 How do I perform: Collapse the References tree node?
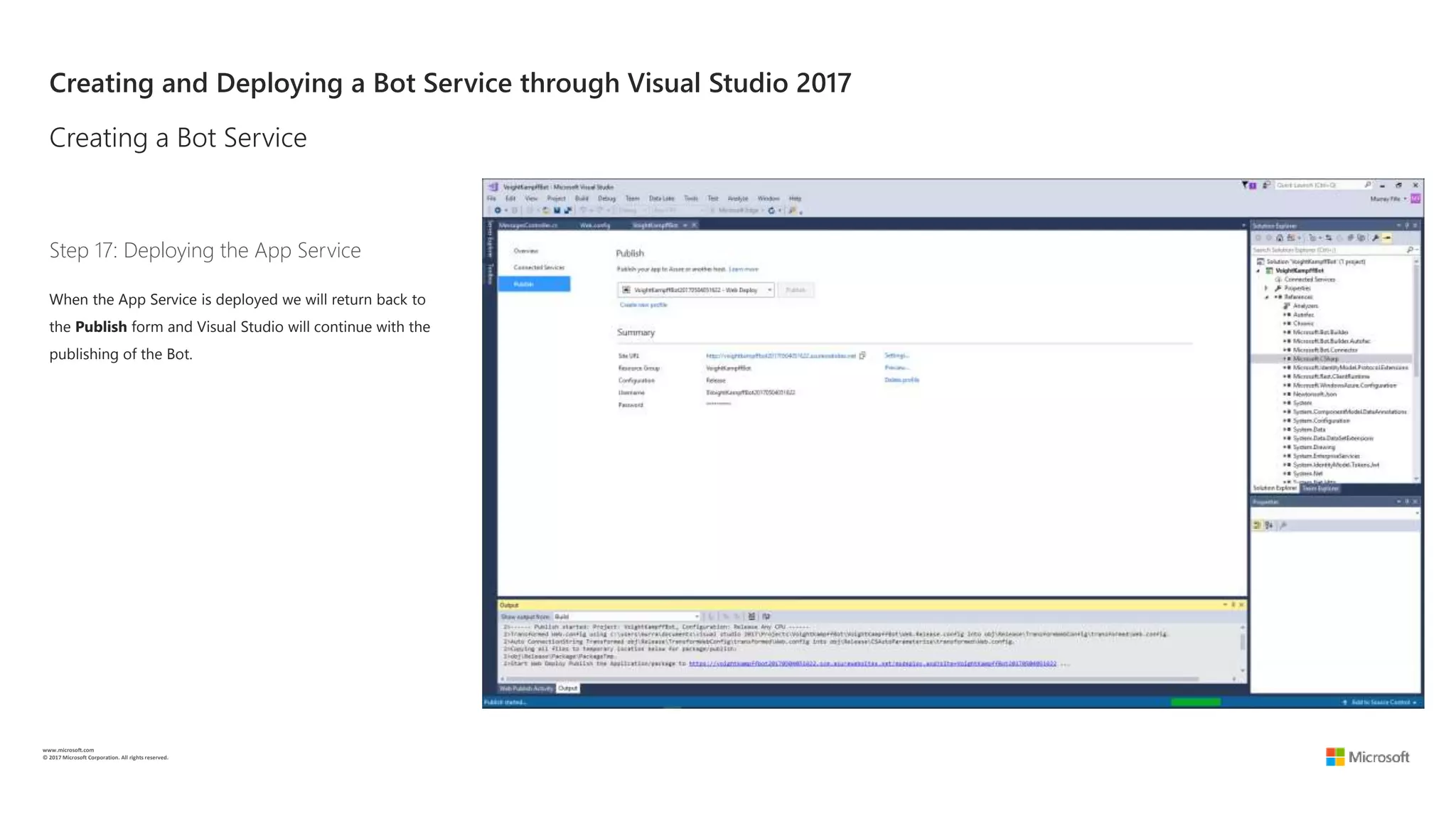(1266, 297)
